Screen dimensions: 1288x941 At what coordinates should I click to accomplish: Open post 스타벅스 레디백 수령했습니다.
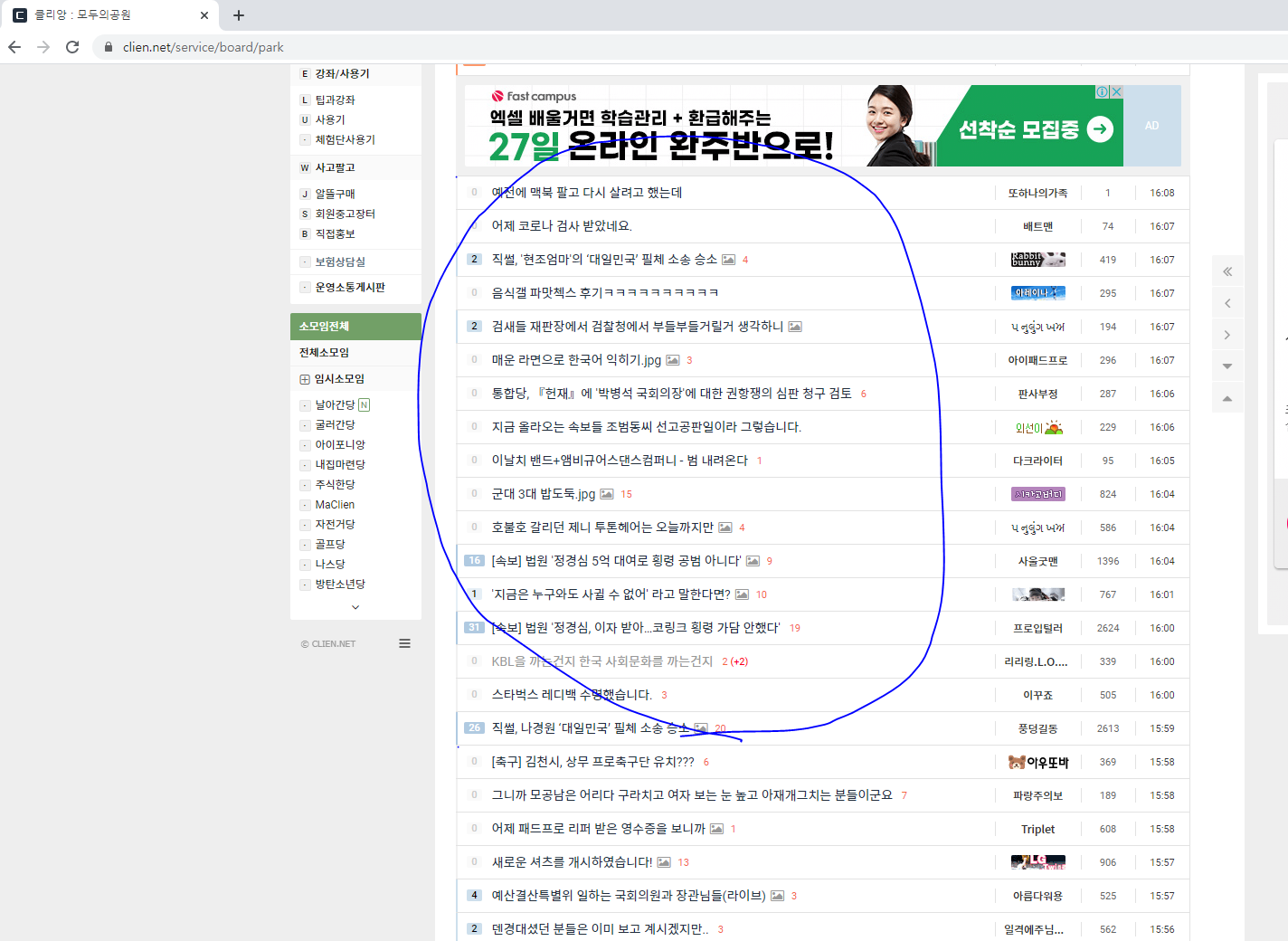tap(572, 695)
